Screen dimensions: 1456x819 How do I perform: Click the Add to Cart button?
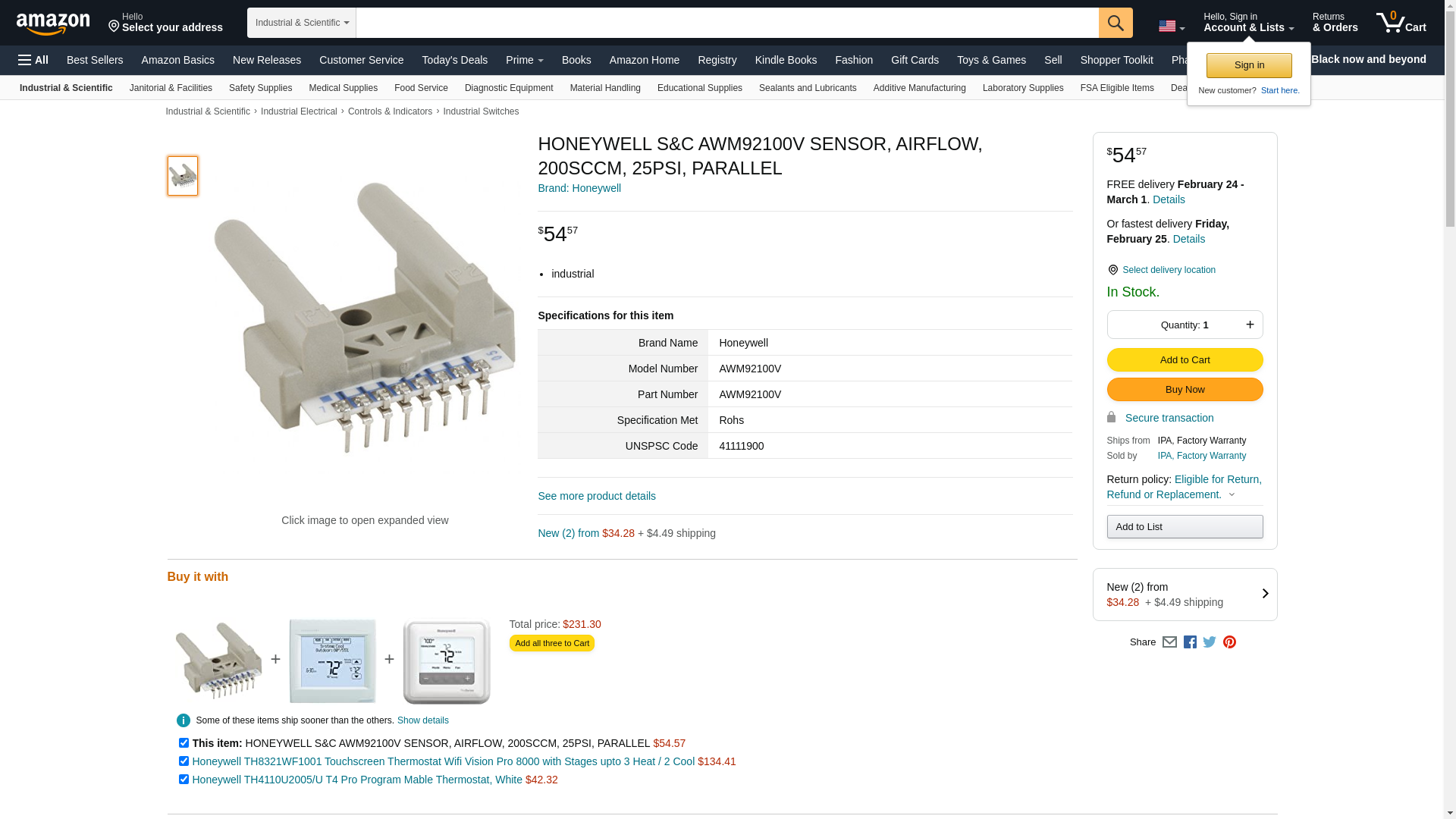click(x=1185, y=360)
